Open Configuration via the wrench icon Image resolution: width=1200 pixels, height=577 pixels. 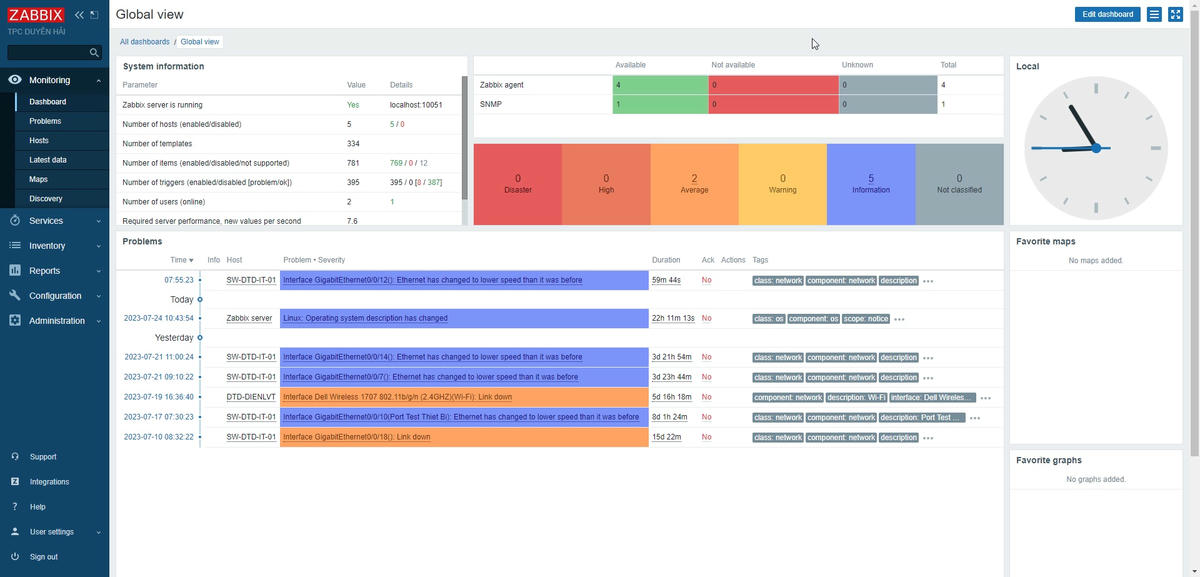[14, 295]
